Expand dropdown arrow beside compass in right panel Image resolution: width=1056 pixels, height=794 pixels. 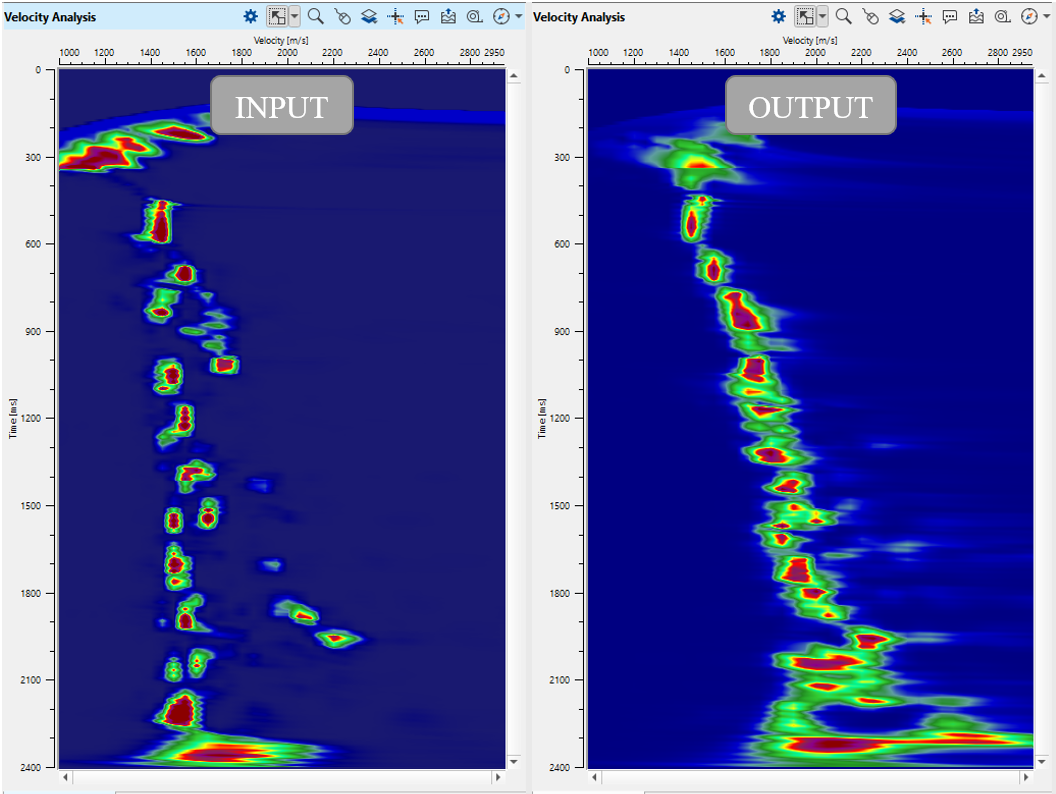[1046, 16]
